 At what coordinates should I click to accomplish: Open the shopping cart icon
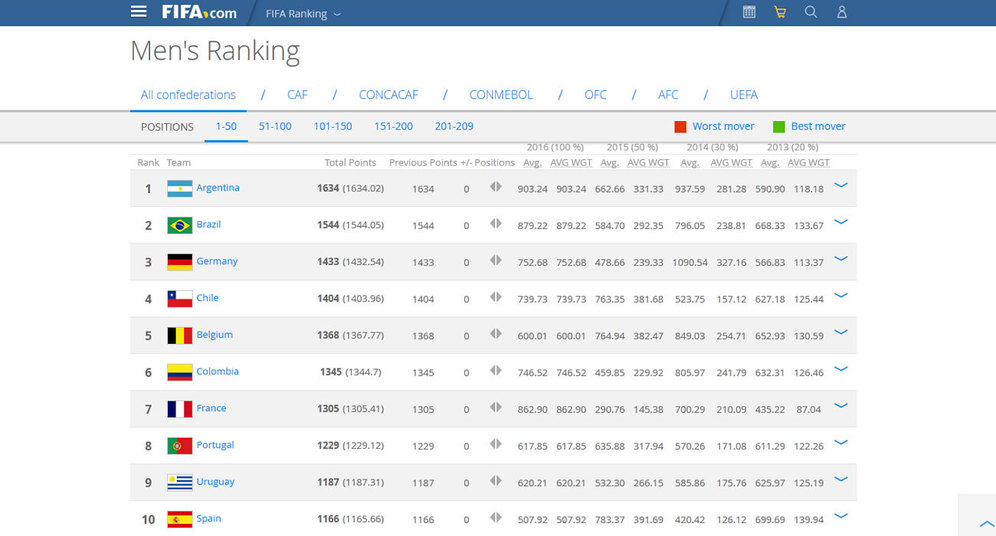[780, 12]
